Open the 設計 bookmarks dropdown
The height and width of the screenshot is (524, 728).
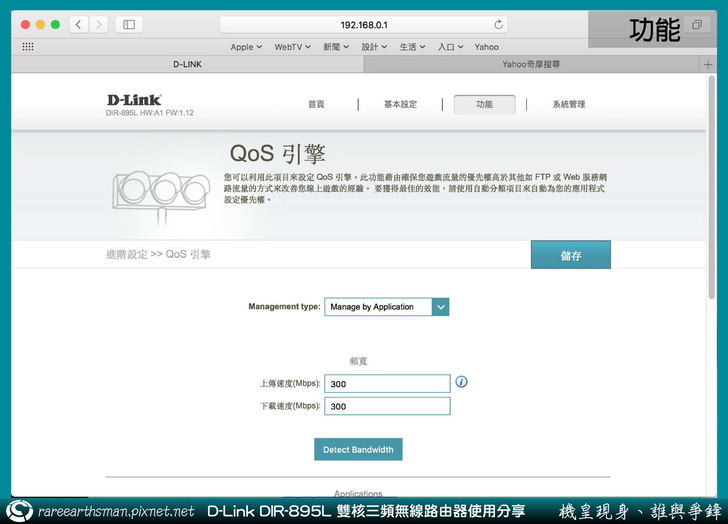(x=374, y=47)
